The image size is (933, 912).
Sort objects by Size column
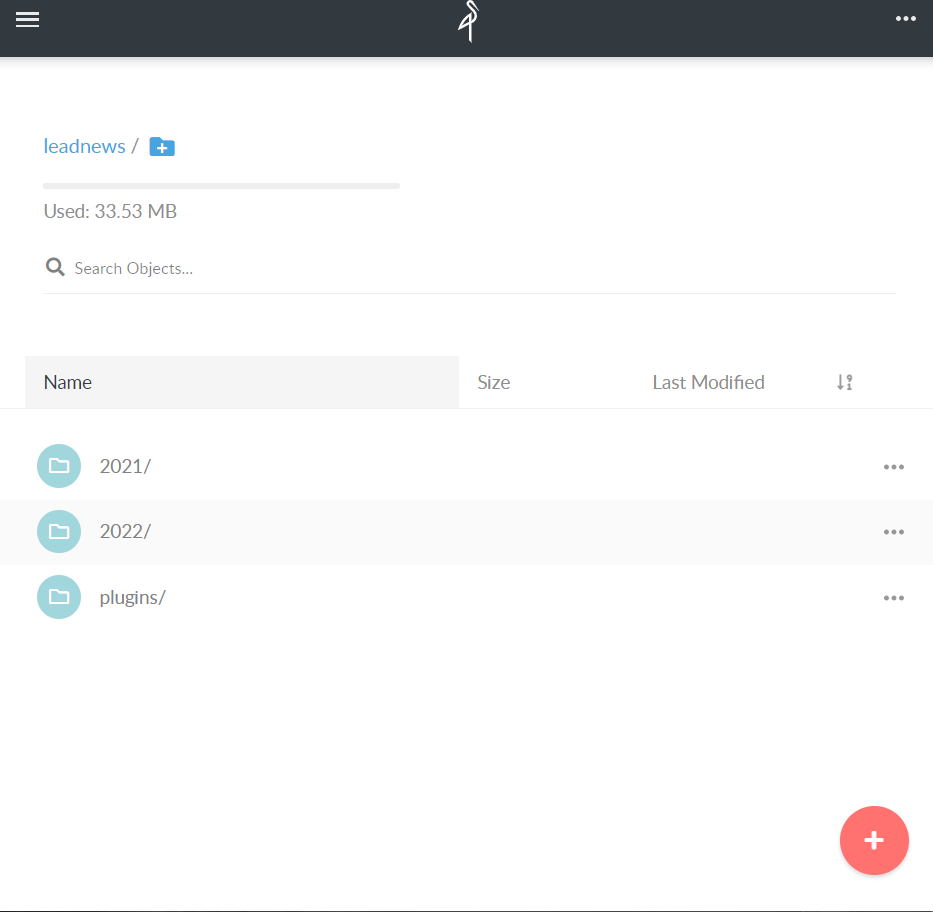tap(493, 383)
